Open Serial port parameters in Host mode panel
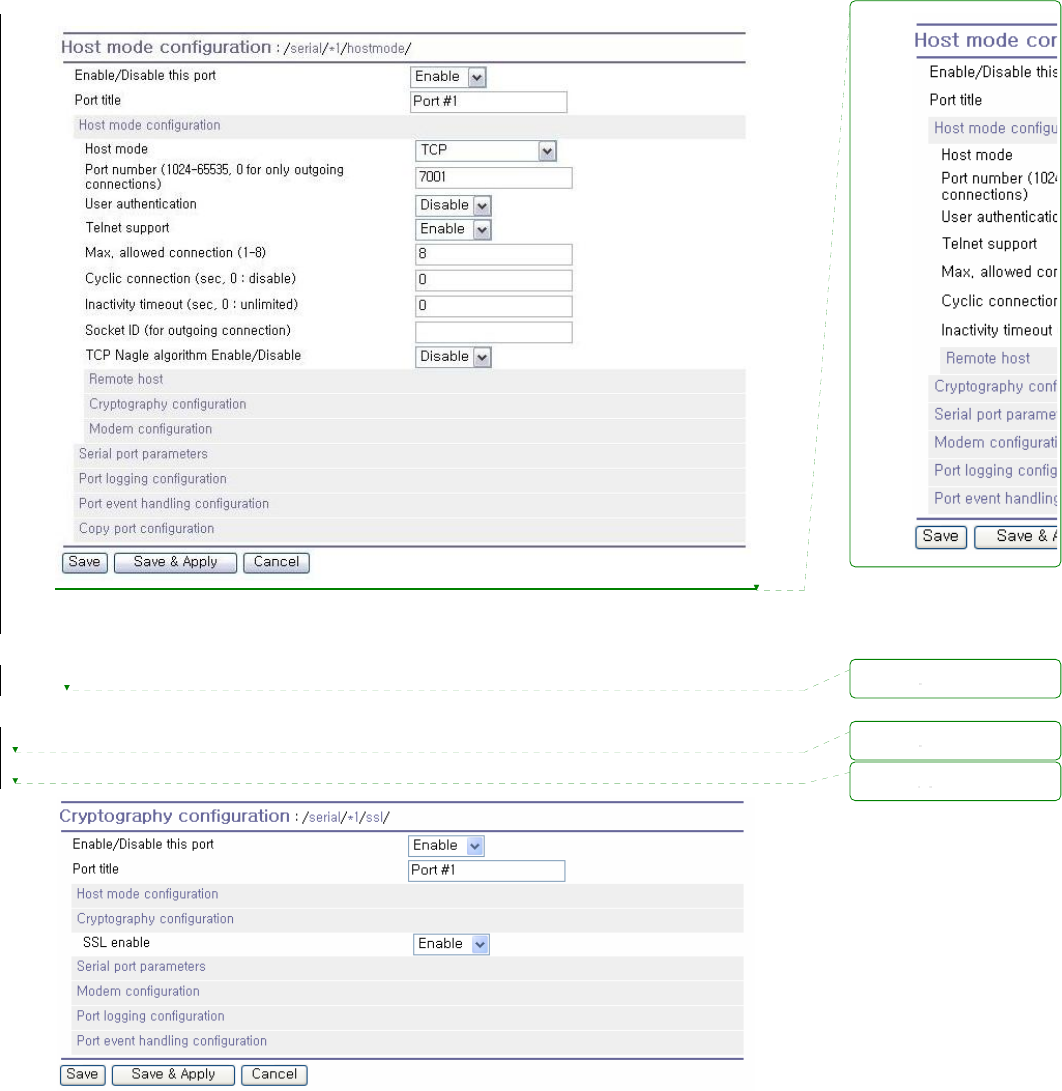 (143, 454)
